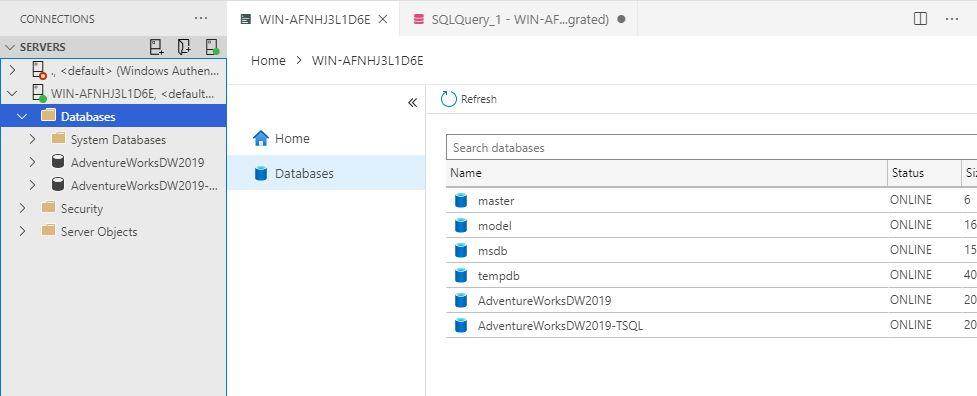Select AdventureWorksDW2019-TSQL name in database table

coord(560,325)
